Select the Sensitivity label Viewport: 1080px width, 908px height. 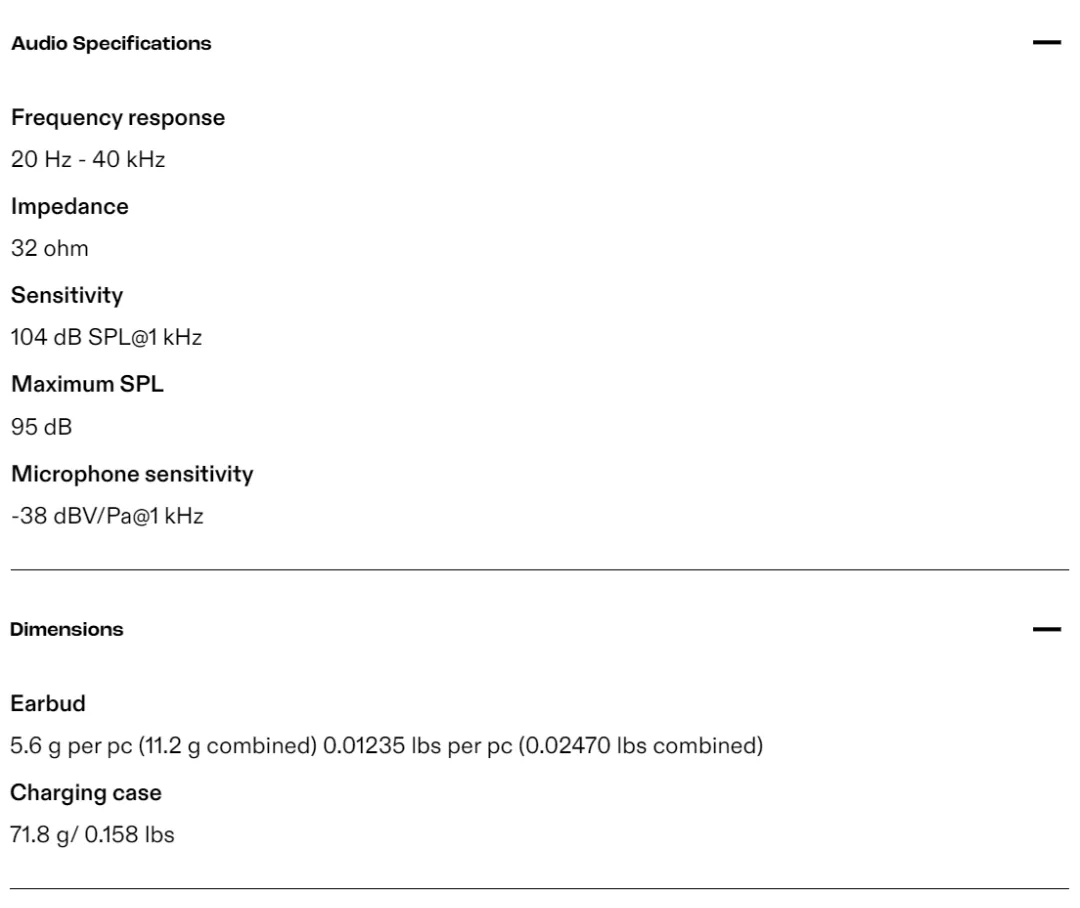click(x=67, y=296)
